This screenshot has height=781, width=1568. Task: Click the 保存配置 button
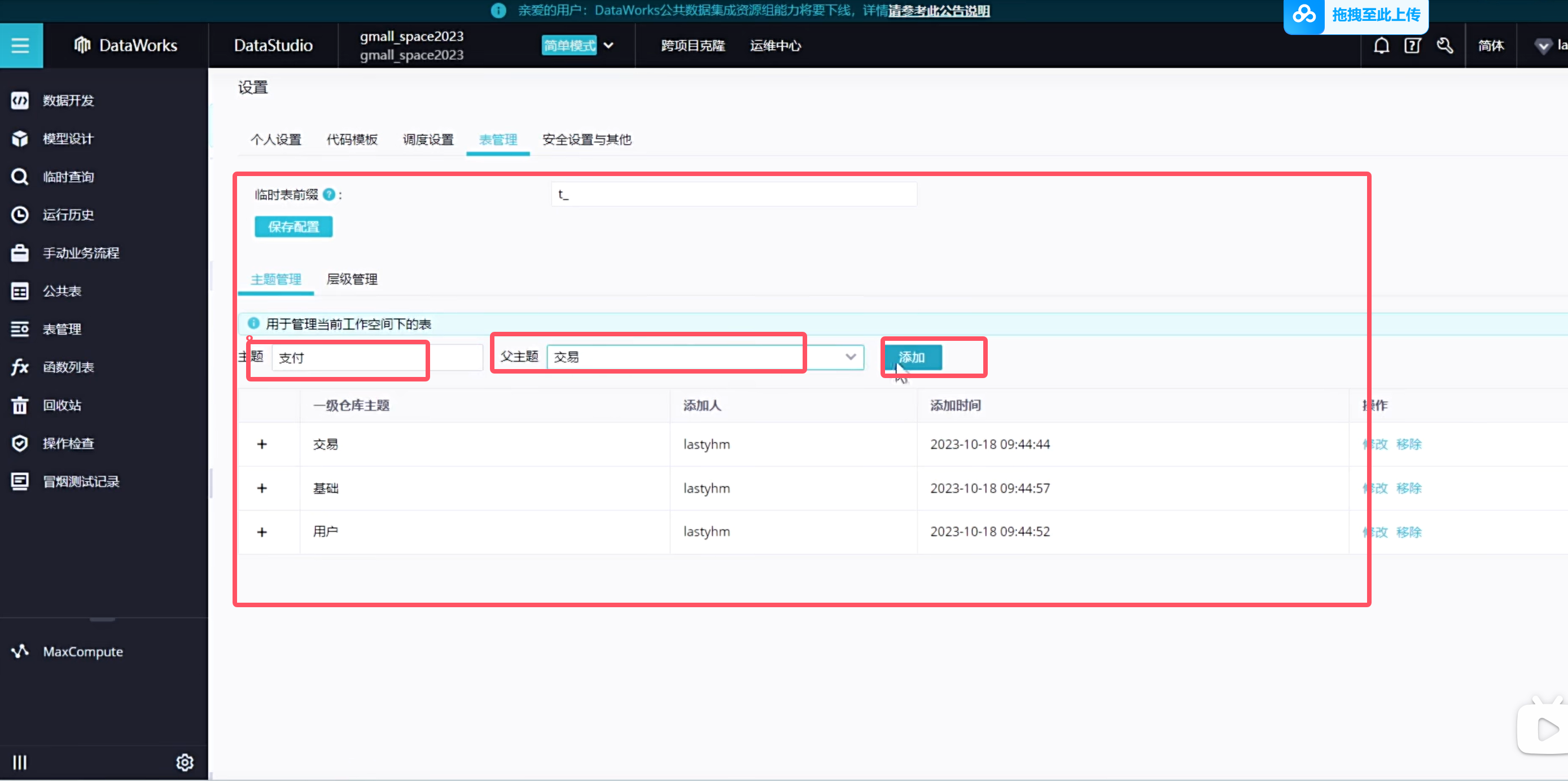point(294,227)
